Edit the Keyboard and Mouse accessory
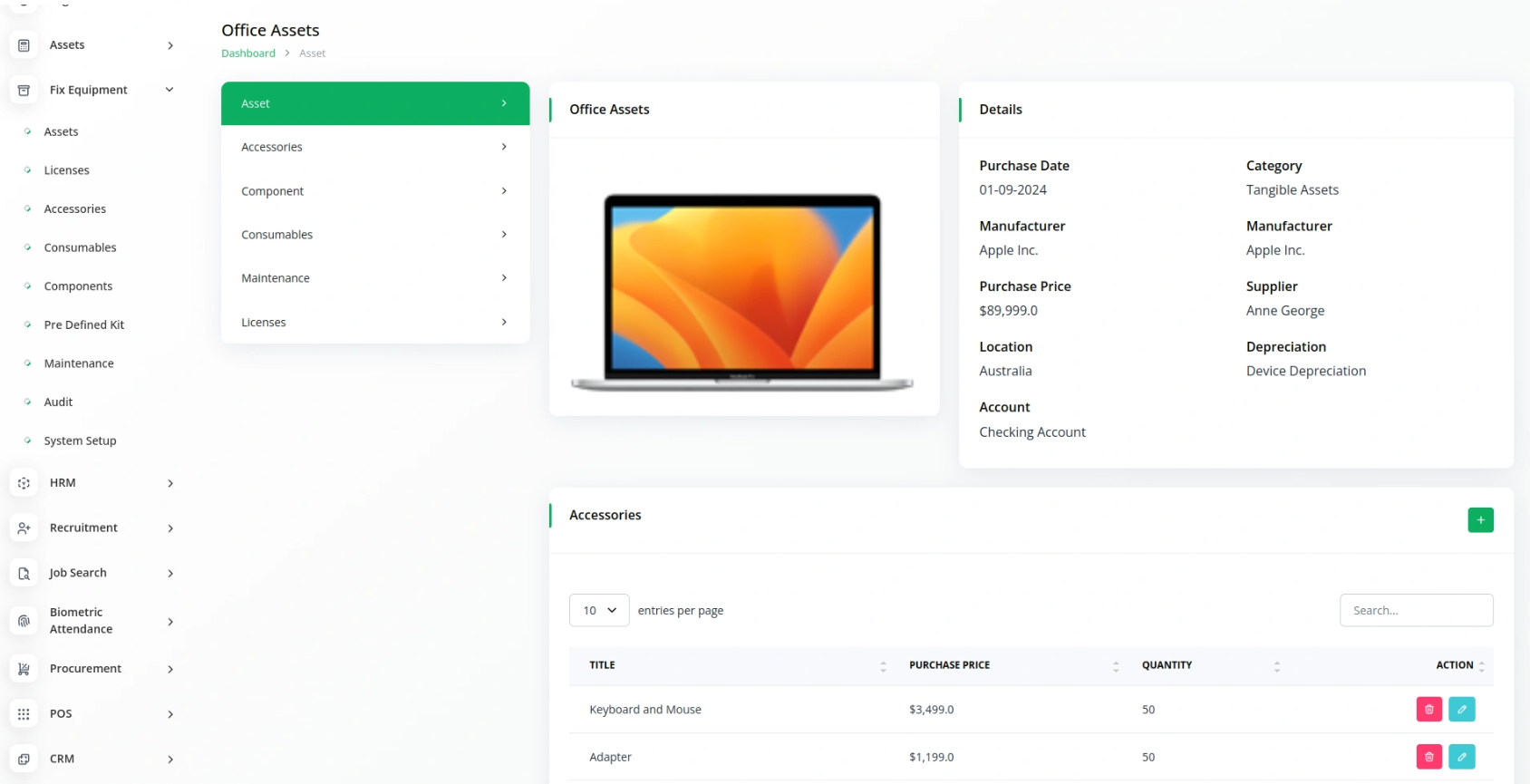 click(1461, 710)
